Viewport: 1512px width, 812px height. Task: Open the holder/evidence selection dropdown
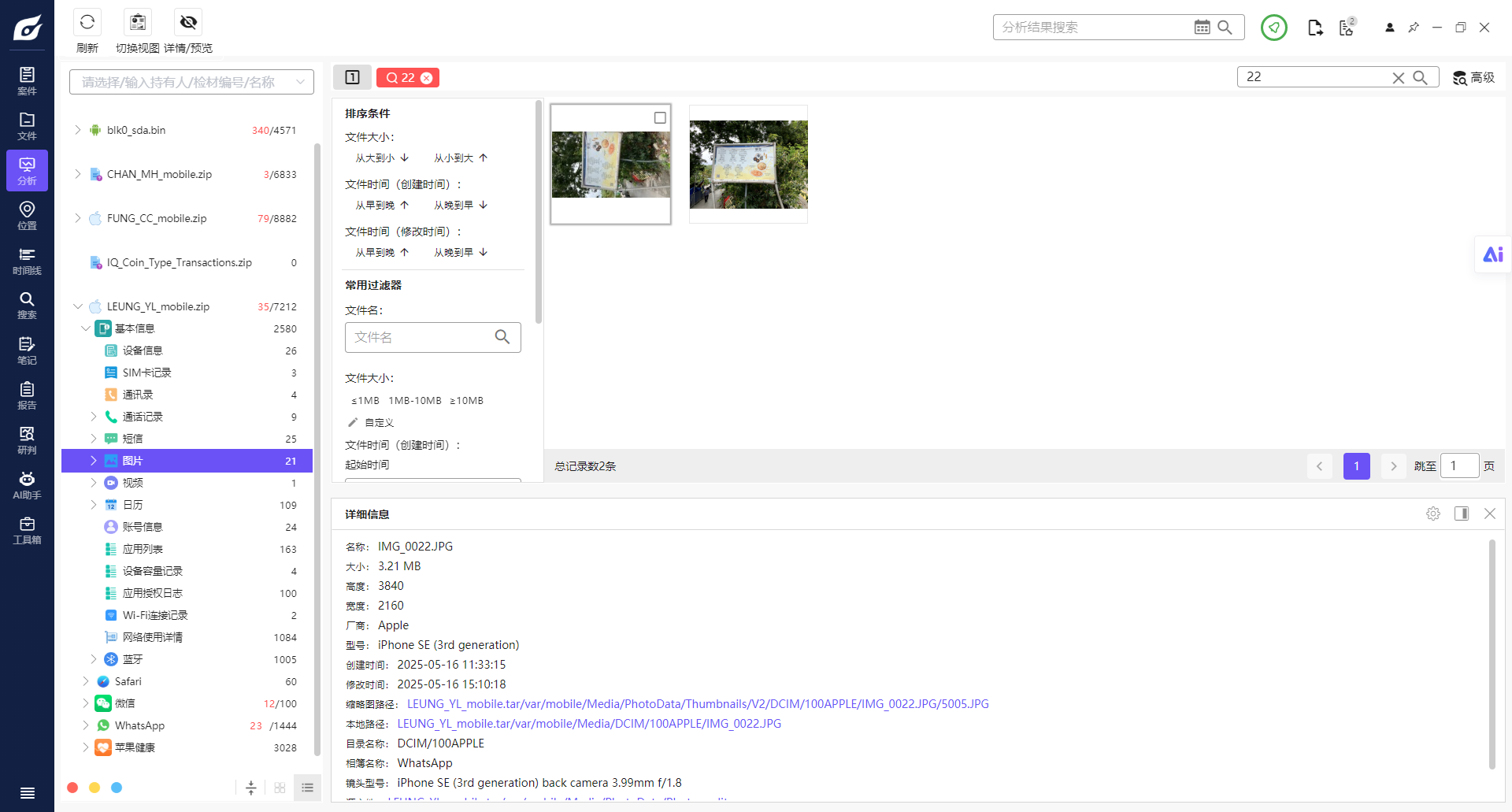click(x=191, y=82)
